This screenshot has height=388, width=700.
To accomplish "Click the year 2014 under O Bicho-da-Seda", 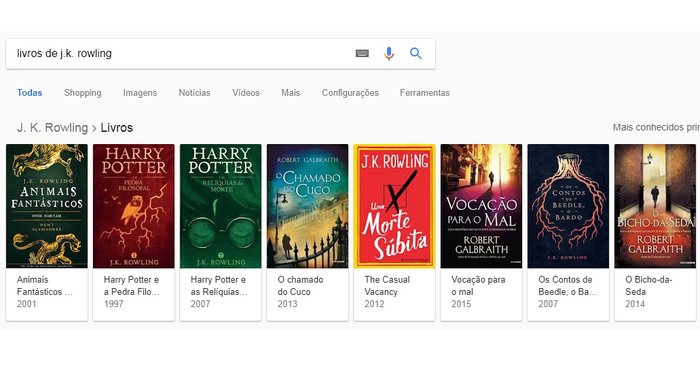I will tap(635, 304).
